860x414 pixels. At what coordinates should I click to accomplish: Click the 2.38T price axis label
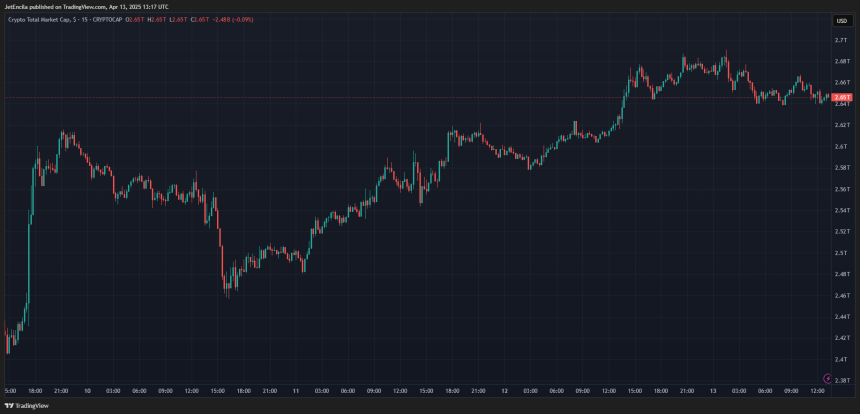tap(842, 380)
